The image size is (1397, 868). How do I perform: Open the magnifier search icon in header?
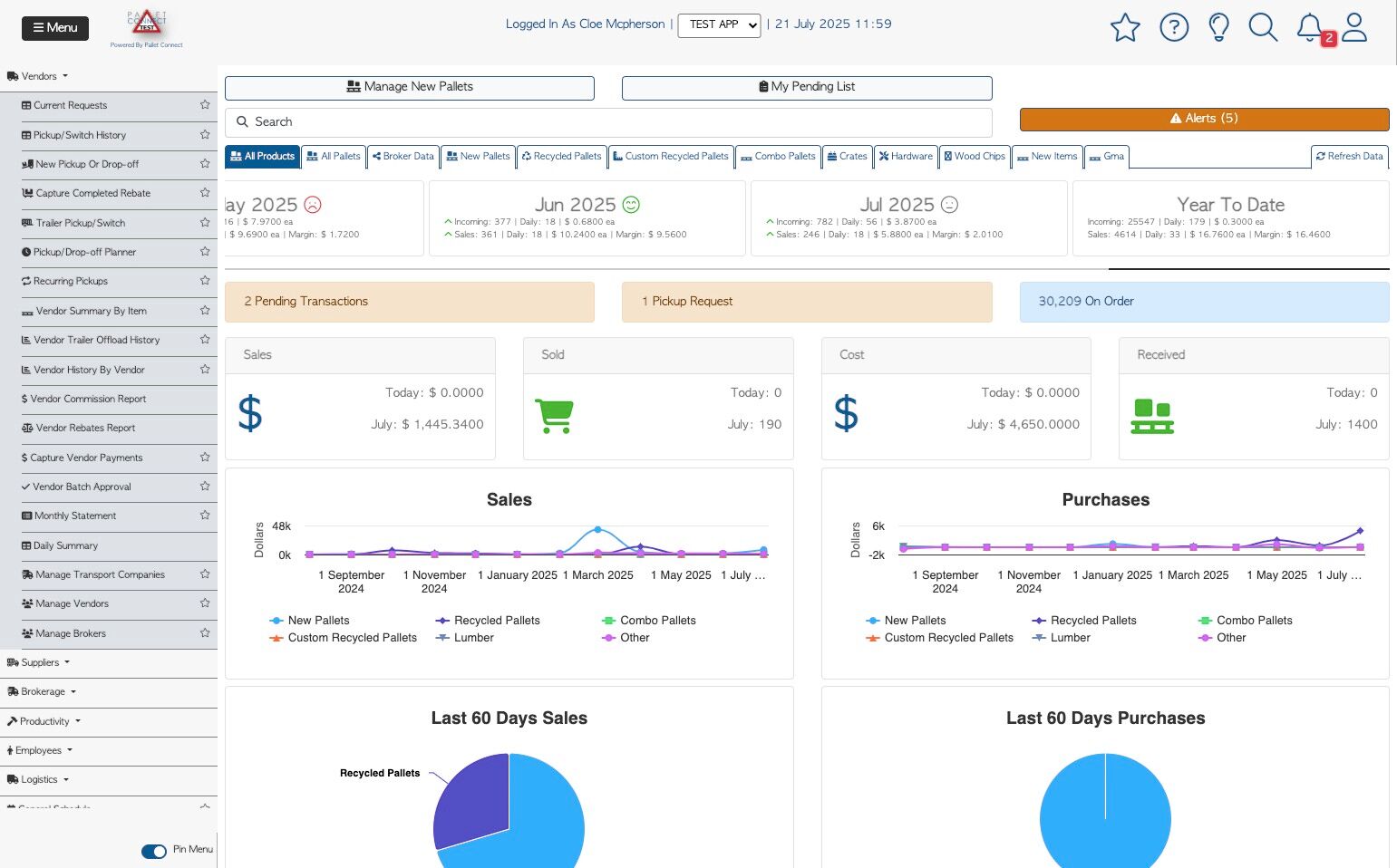click(x=1263, y=27)
